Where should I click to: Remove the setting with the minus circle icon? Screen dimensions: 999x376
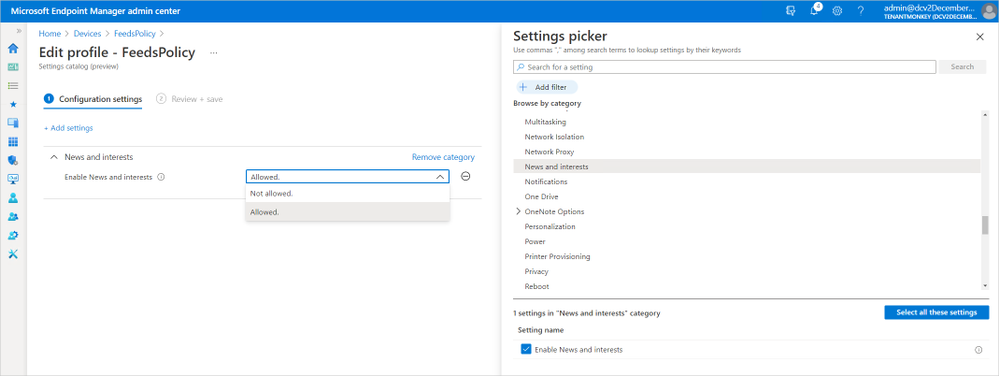465,177
